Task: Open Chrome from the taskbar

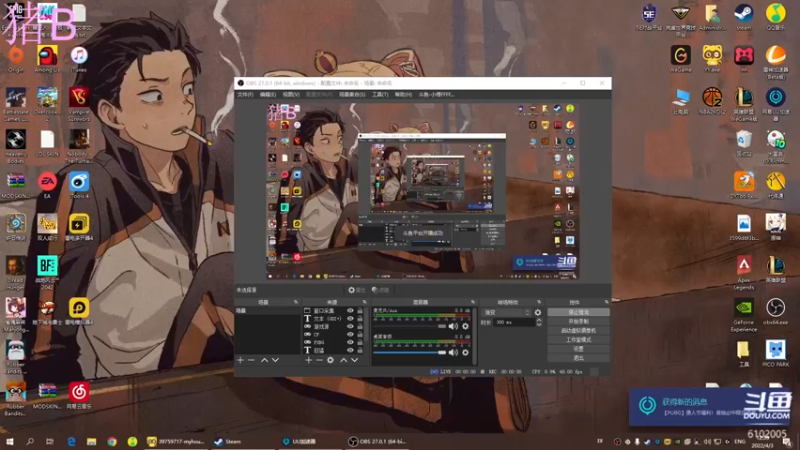Action: click(x=112, y=442)
